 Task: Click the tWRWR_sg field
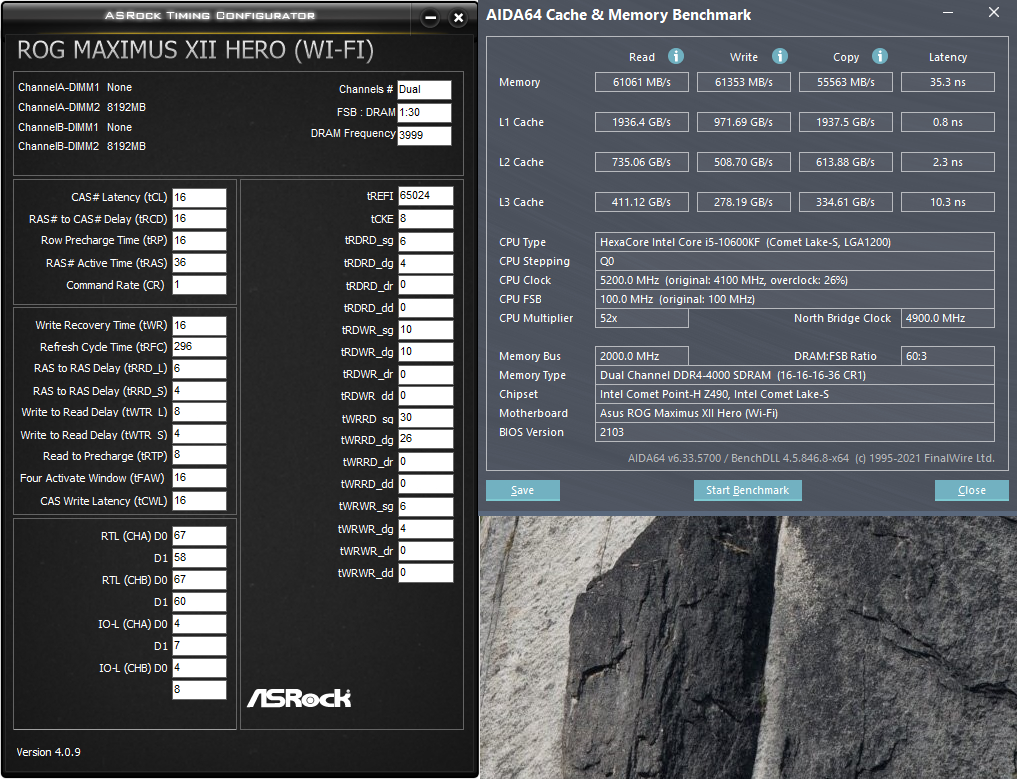pos(425,507)
